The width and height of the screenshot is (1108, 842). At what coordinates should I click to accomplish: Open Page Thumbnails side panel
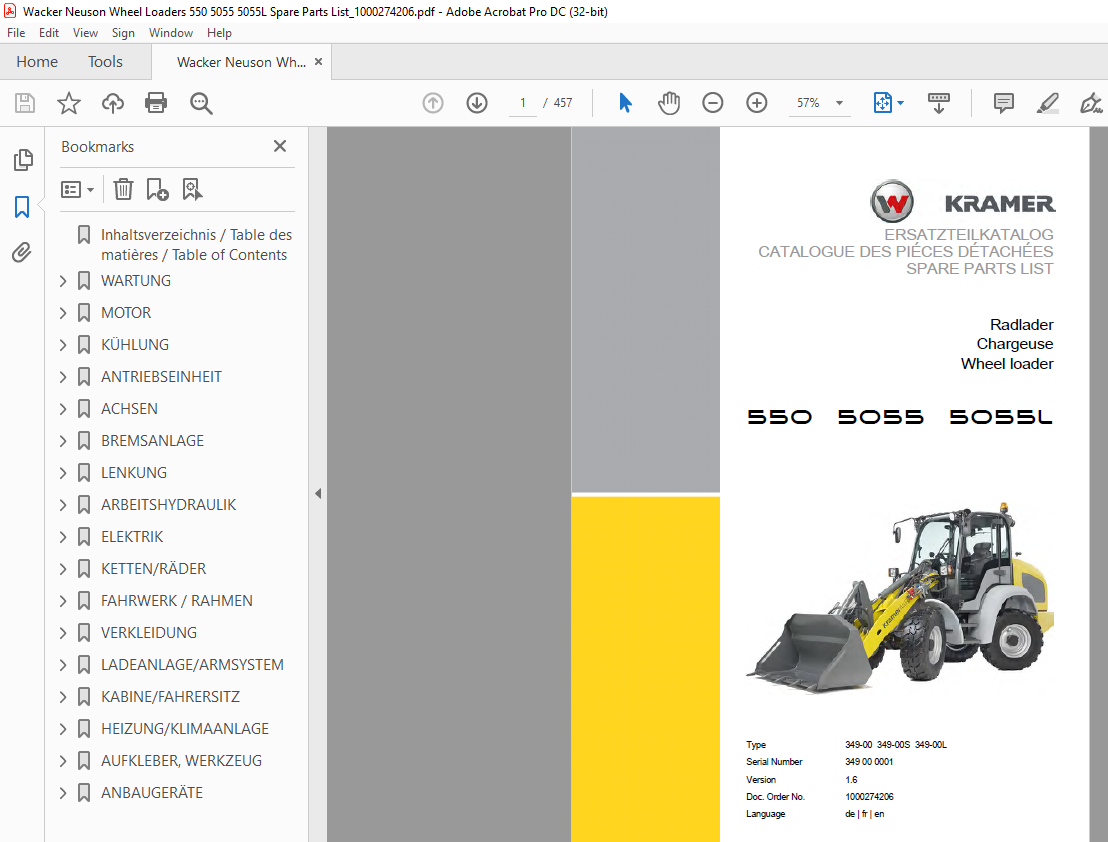23,160
